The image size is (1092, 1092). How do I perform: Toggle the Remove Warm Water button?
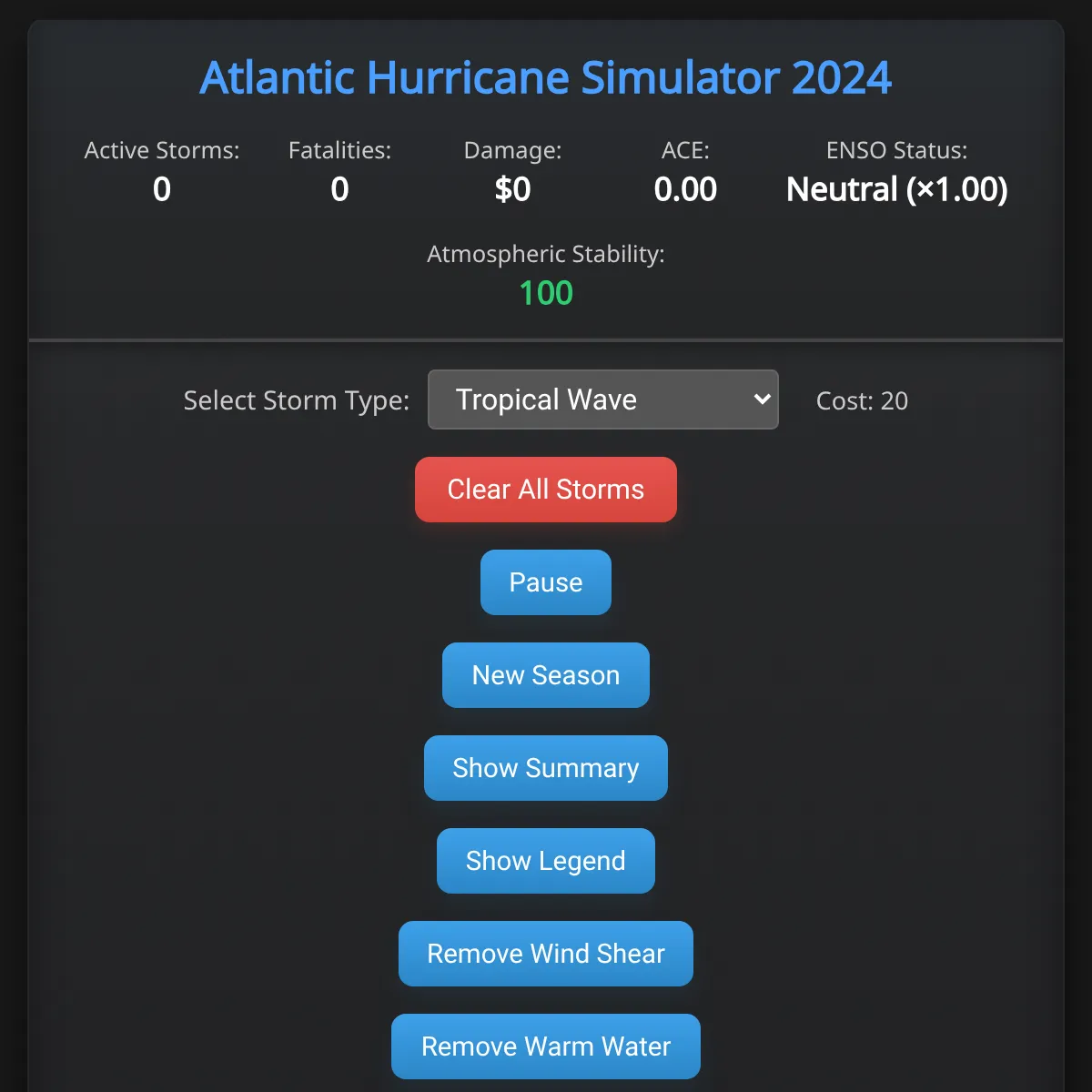click(546, 1046)
